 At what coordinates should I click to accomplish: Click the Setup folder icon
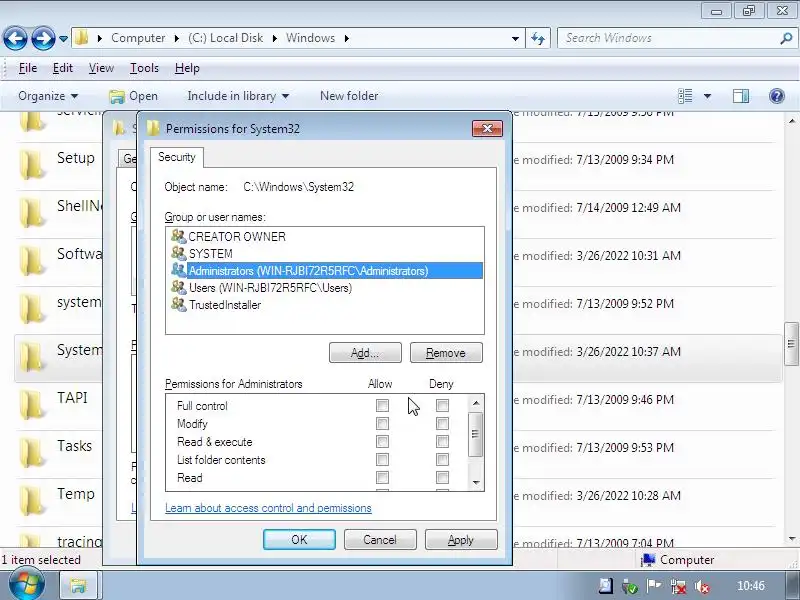[32, 163]
